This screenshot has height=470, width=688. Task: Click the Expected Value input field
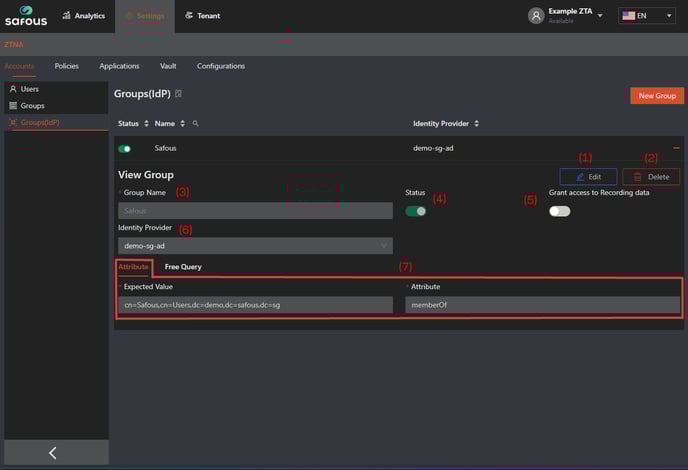pyautogui.click(x=255, y=304)
